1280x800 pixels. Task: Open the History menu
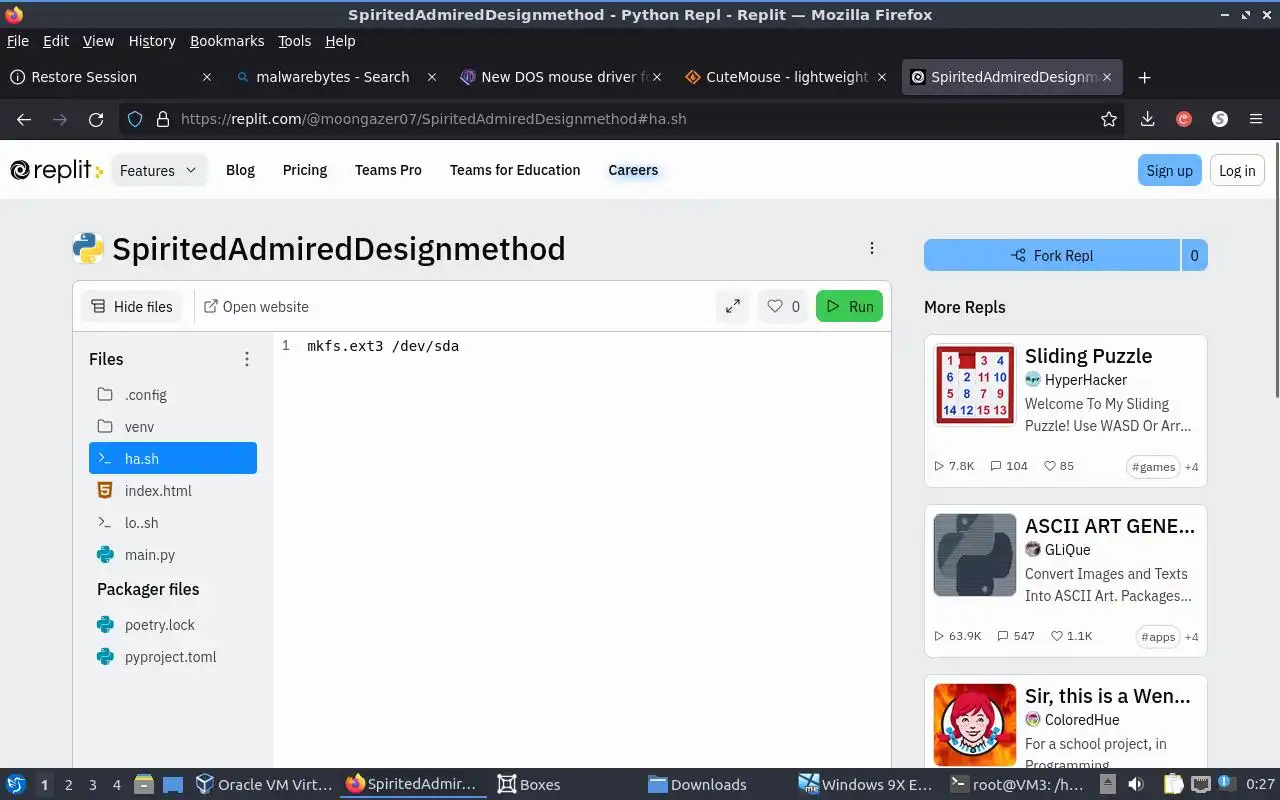tap(152, 41)
